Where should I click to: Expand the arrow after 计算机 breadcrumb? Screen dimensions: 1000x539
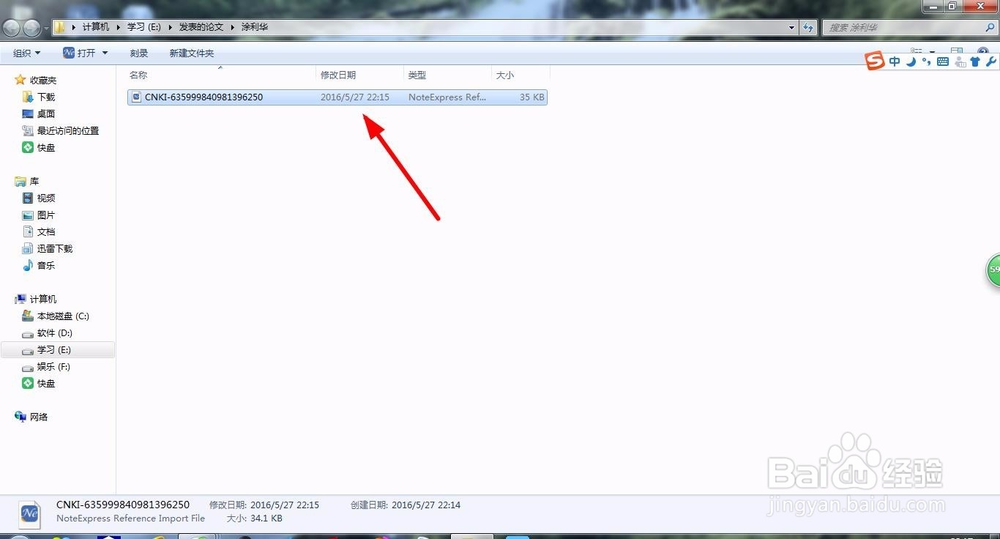tap(118, 27)
